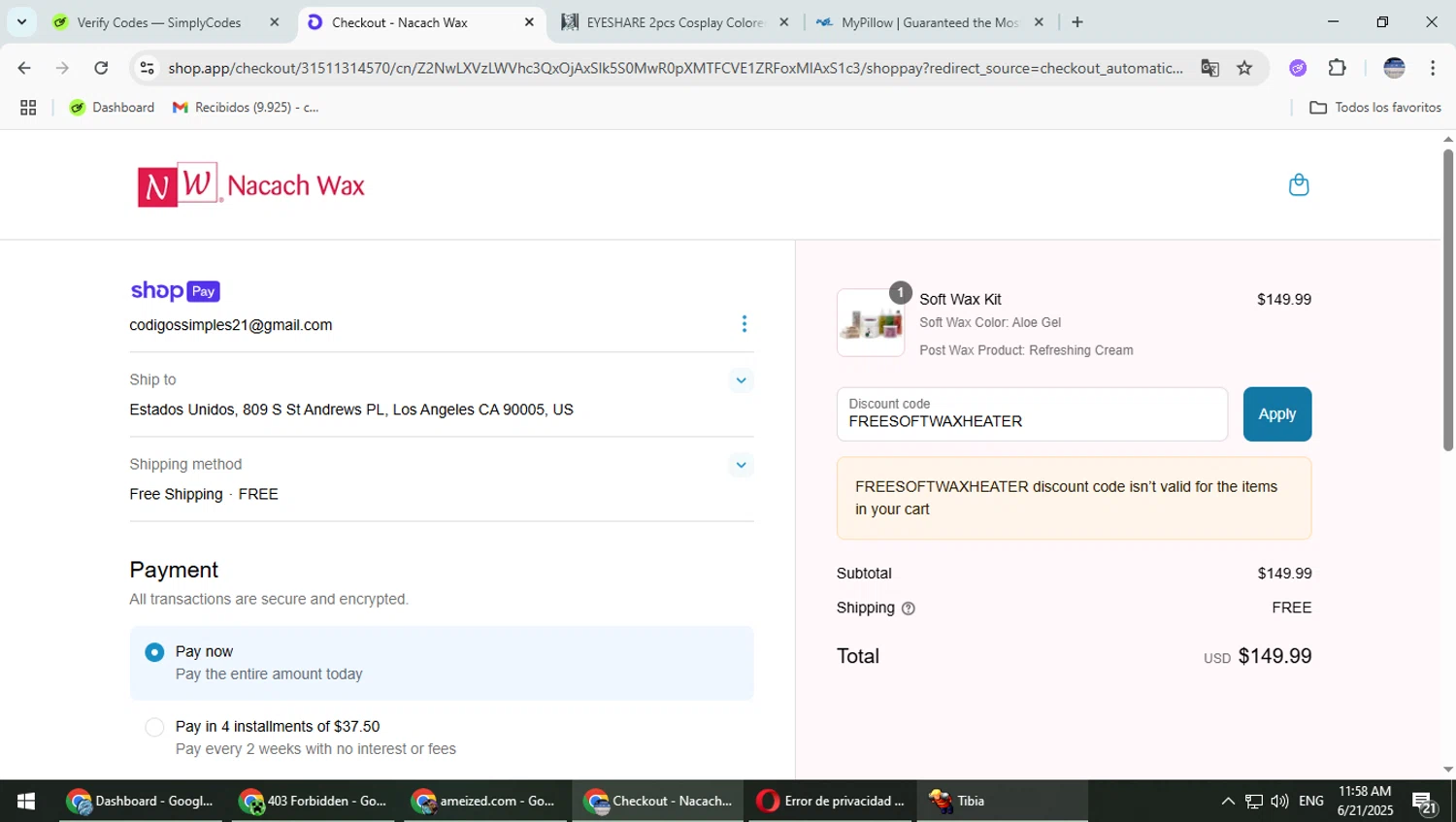This screenshot has width=1456, height=822.
Task: Open ameized.com Chrome taskbar window
Action: [484, 801]
